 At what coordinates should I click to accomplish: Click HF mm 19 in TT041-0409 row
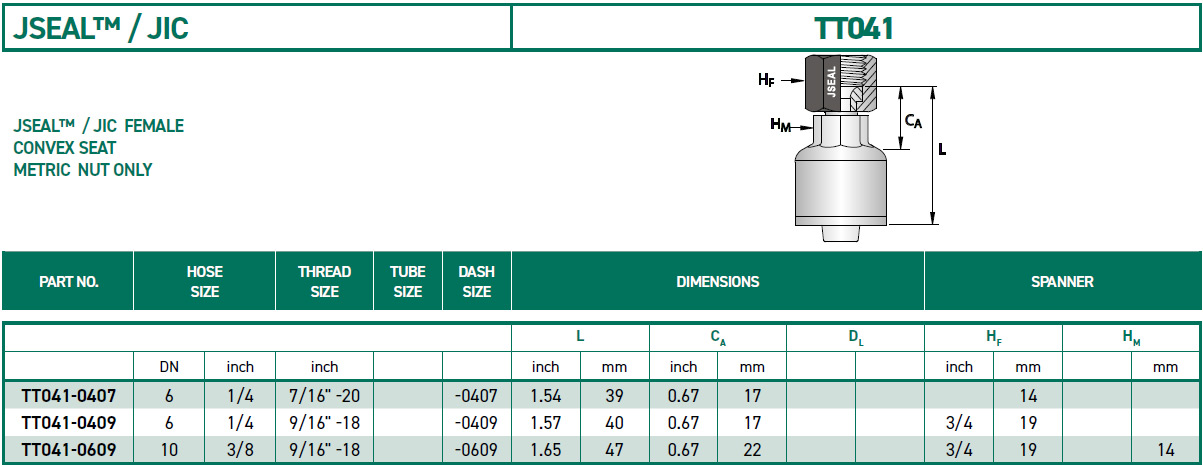(x=1028, y=423)
